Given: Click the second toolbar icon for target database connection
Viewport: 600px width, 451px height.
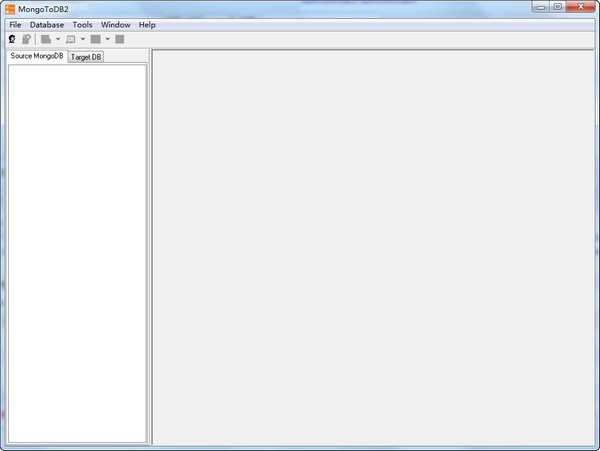Looking at the screenshot, I should [26, 39].
